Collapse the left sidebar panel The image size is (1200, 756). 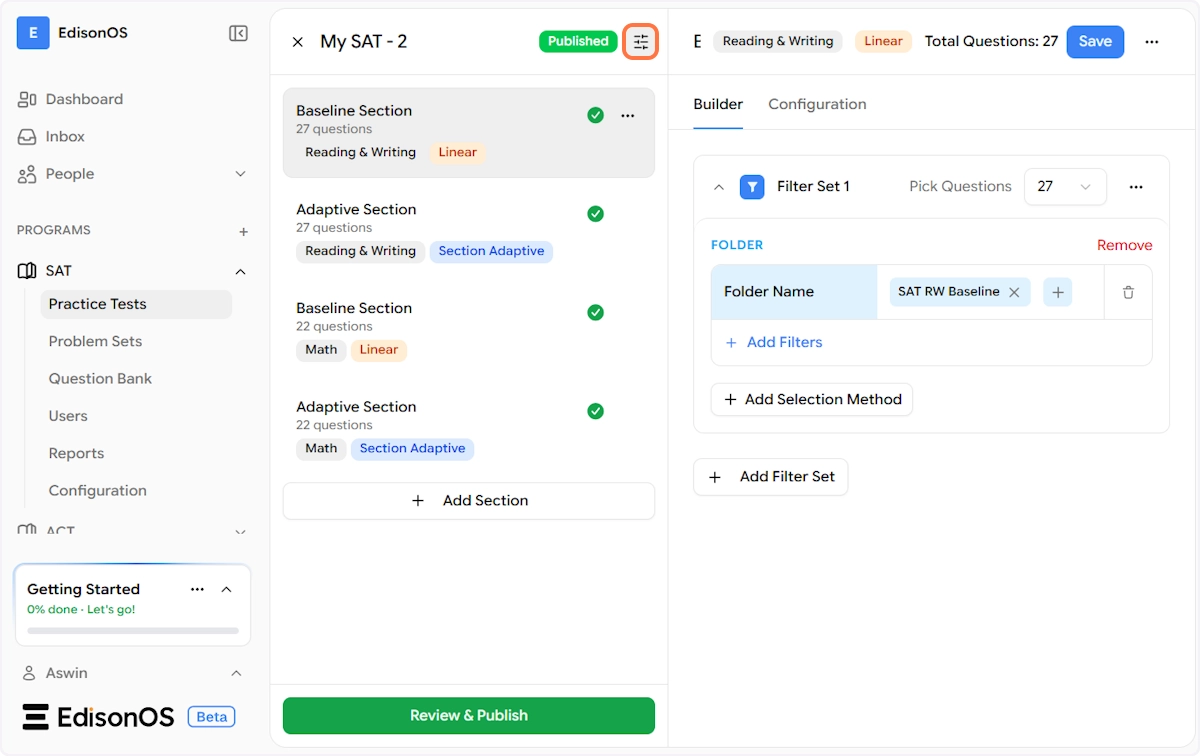238,33
